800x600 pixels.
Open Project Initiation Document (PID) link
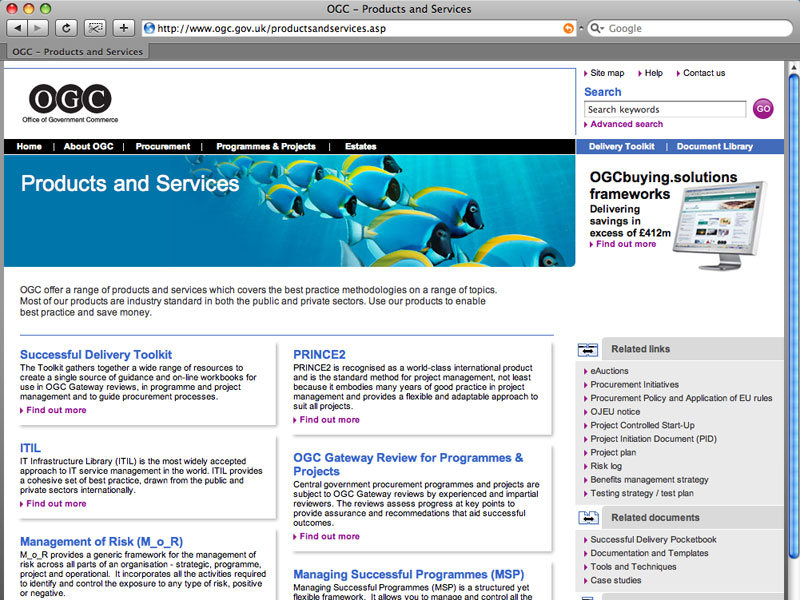pos(653,439)
